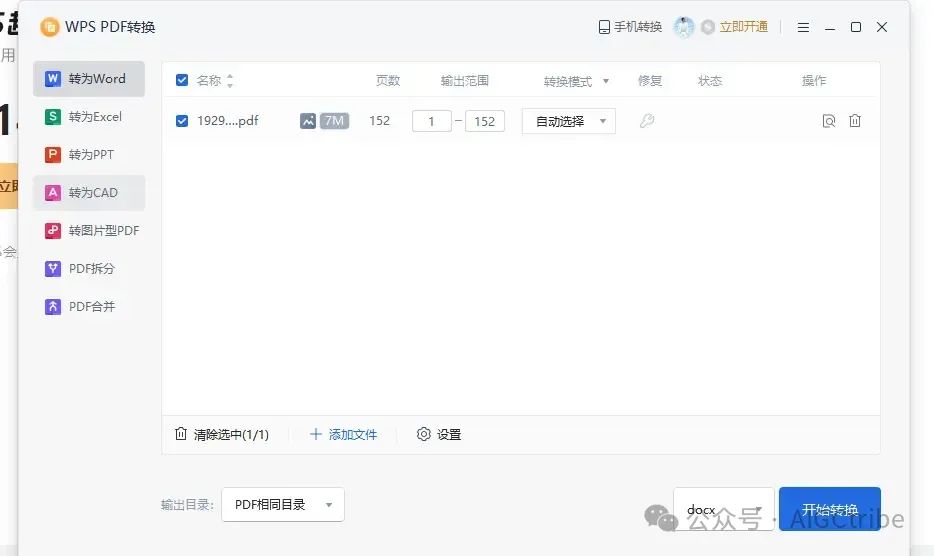Click the pink CAD A icon

tap(53, 193)
